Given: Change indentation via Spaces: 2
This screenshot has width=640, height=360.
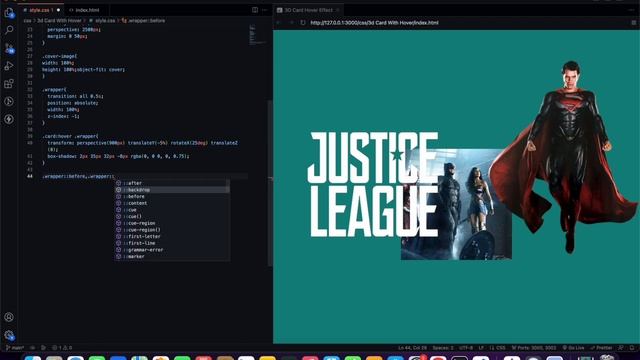Looking at the screenshot, I should tap(443, 348).
